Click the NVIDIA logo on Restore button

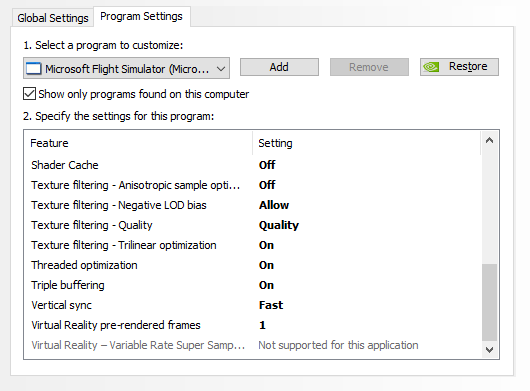(431, 67)
